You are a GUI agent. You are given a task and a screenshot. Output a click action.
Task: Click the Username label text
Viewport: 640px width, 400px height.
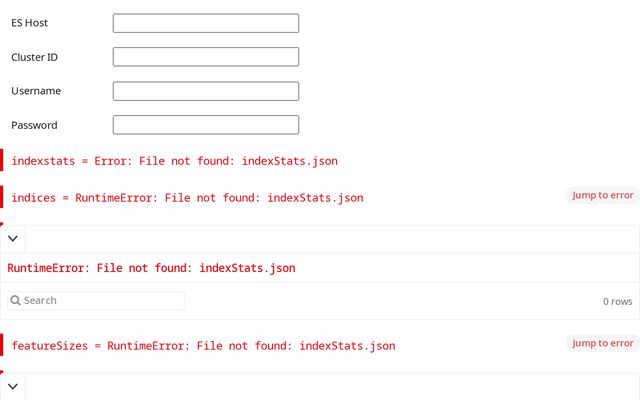click(36, 91)
